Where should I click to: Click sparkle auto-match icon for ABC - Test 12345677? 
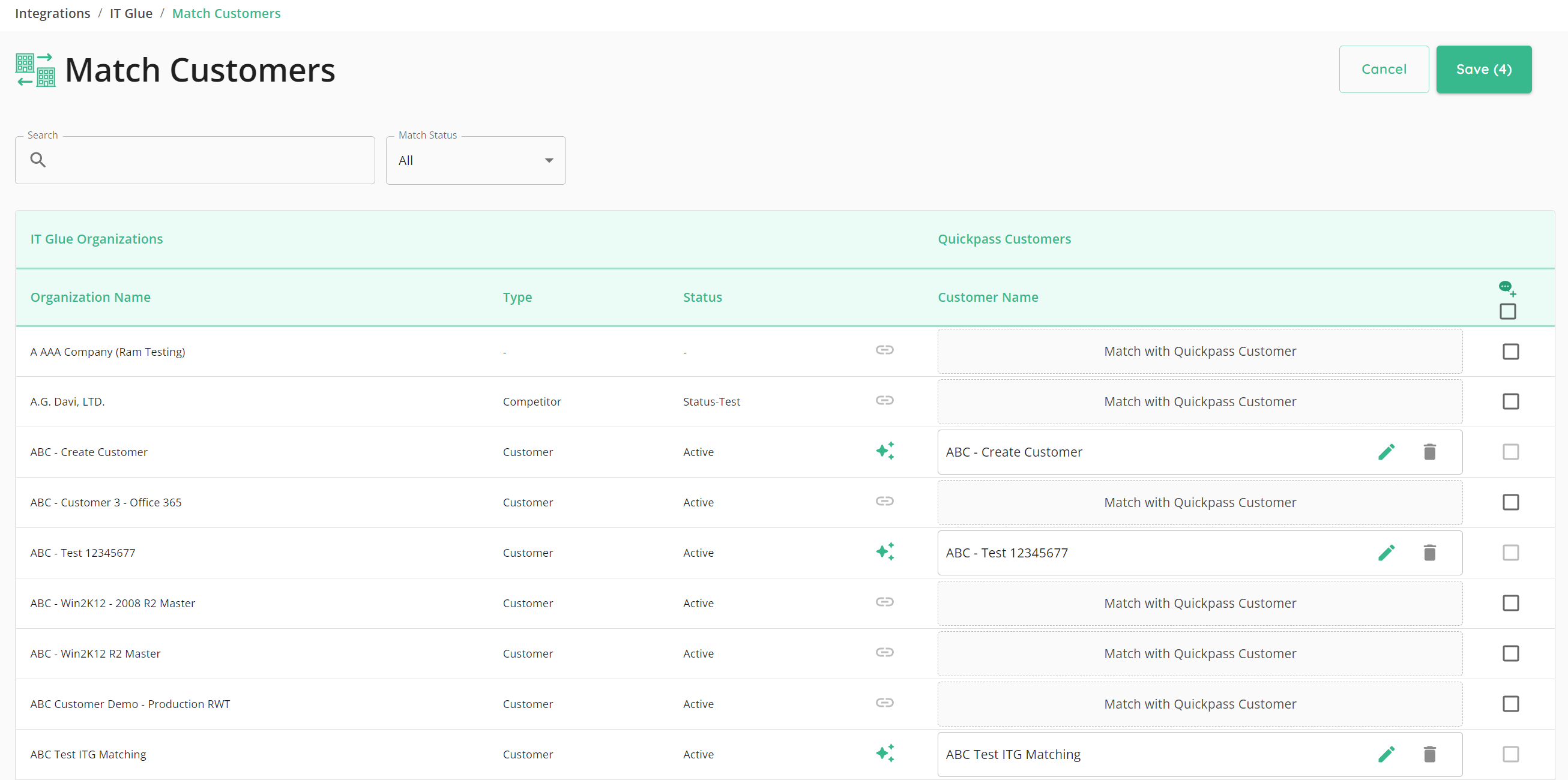point(885,552)
